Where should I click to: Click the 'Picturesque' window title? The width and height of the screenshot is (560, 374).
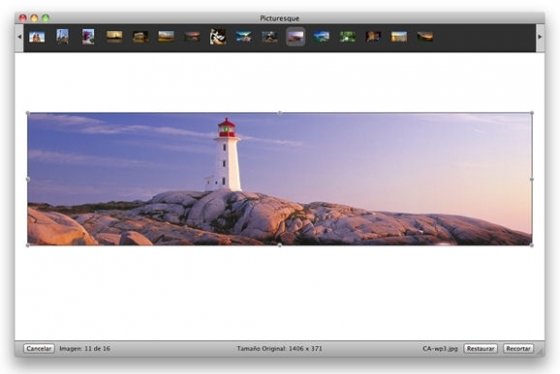(280, 18)
